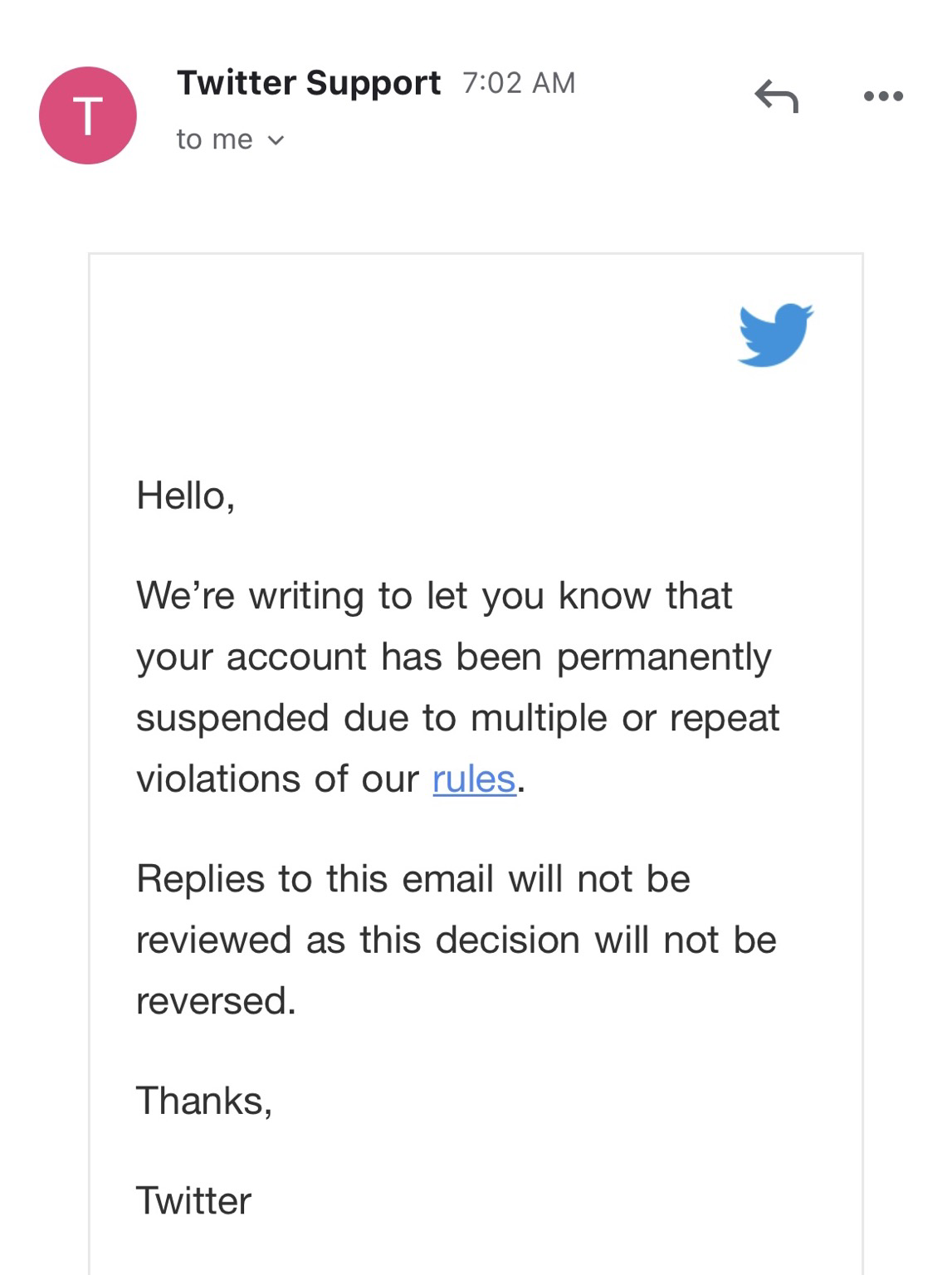Open the three-dot more options menu
This screenshot has height=1275, width=952.
883,96
